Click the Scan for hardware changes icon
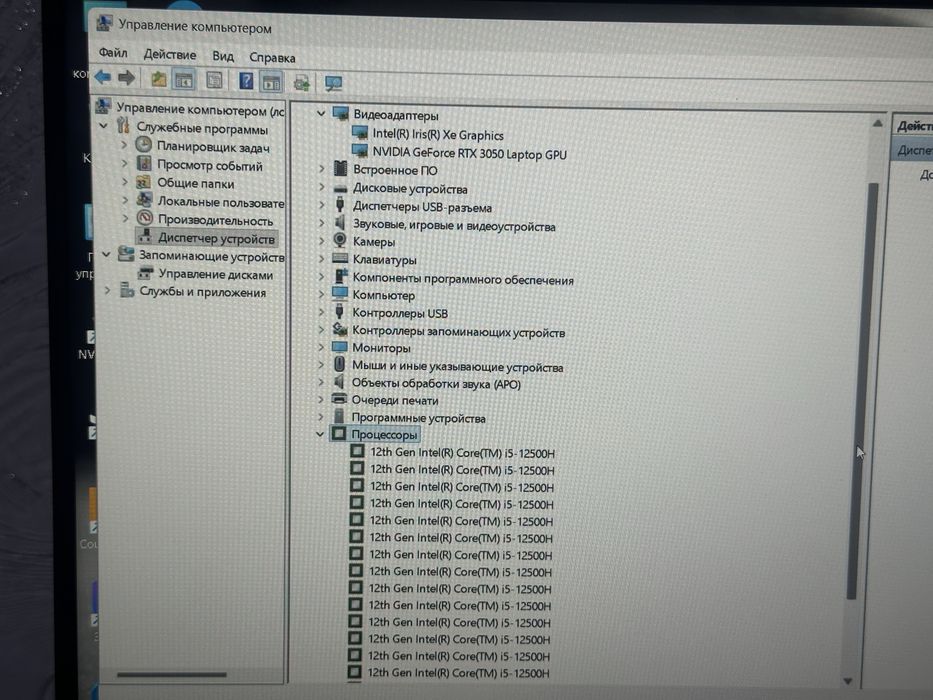 (x=333, y=83)
